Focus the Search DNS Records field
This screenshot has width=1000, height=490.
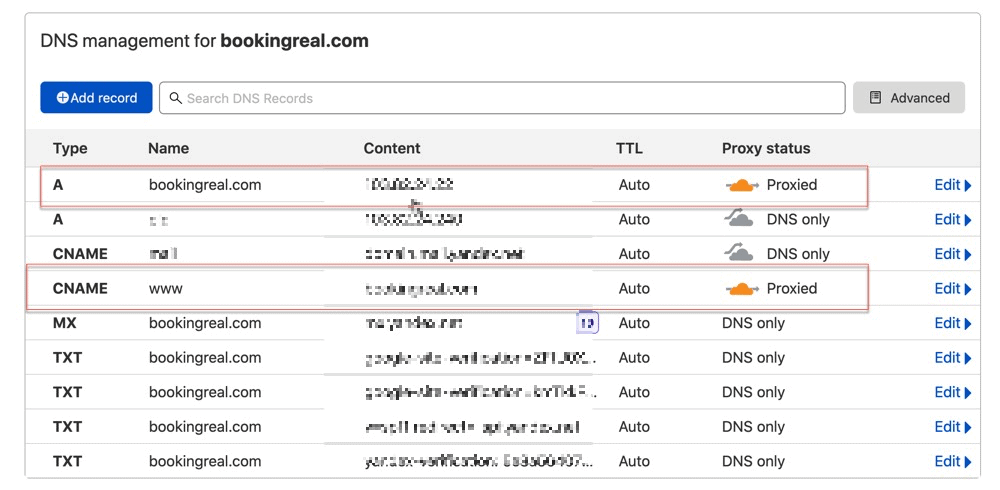coord(502,98)
